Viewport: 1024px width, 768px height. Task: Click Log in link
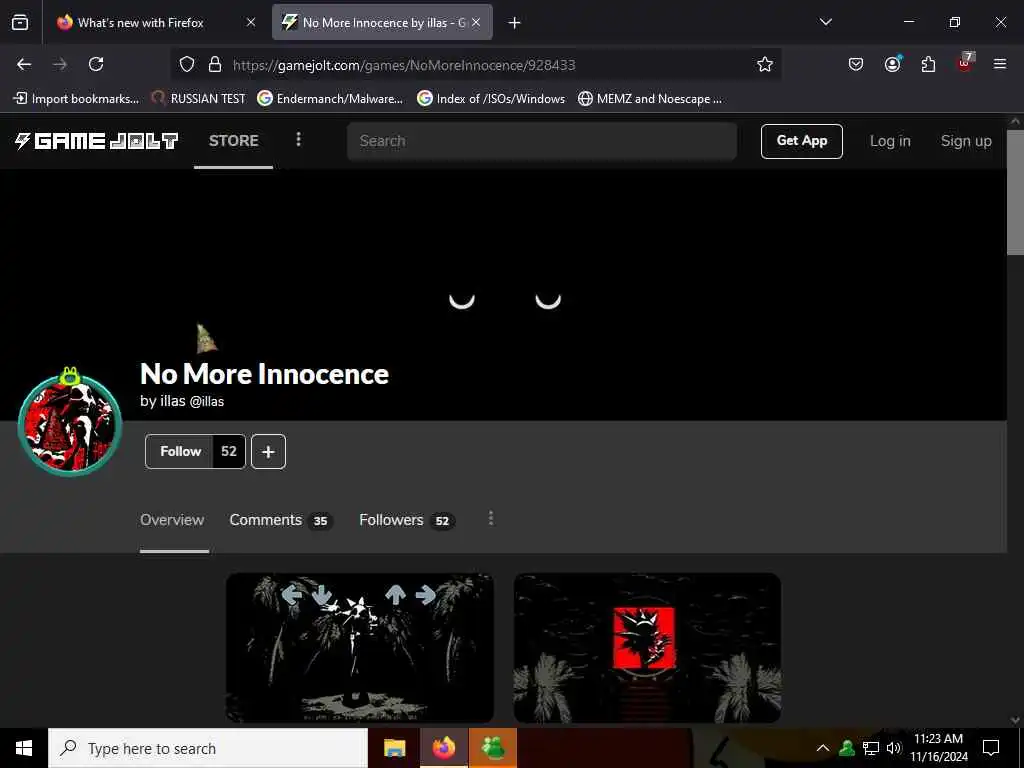point(889,141)
